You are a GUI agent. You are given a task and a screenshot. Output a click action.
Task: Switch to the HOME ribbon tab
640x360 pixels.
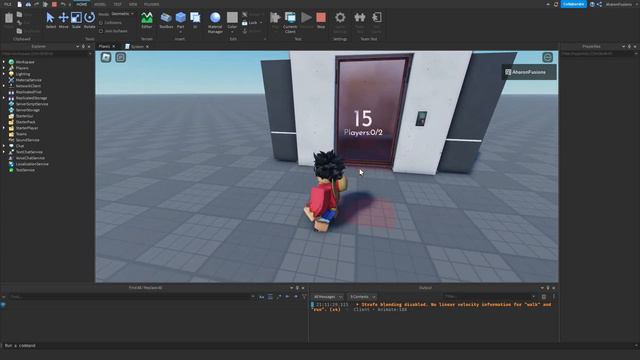coord(82,4)
